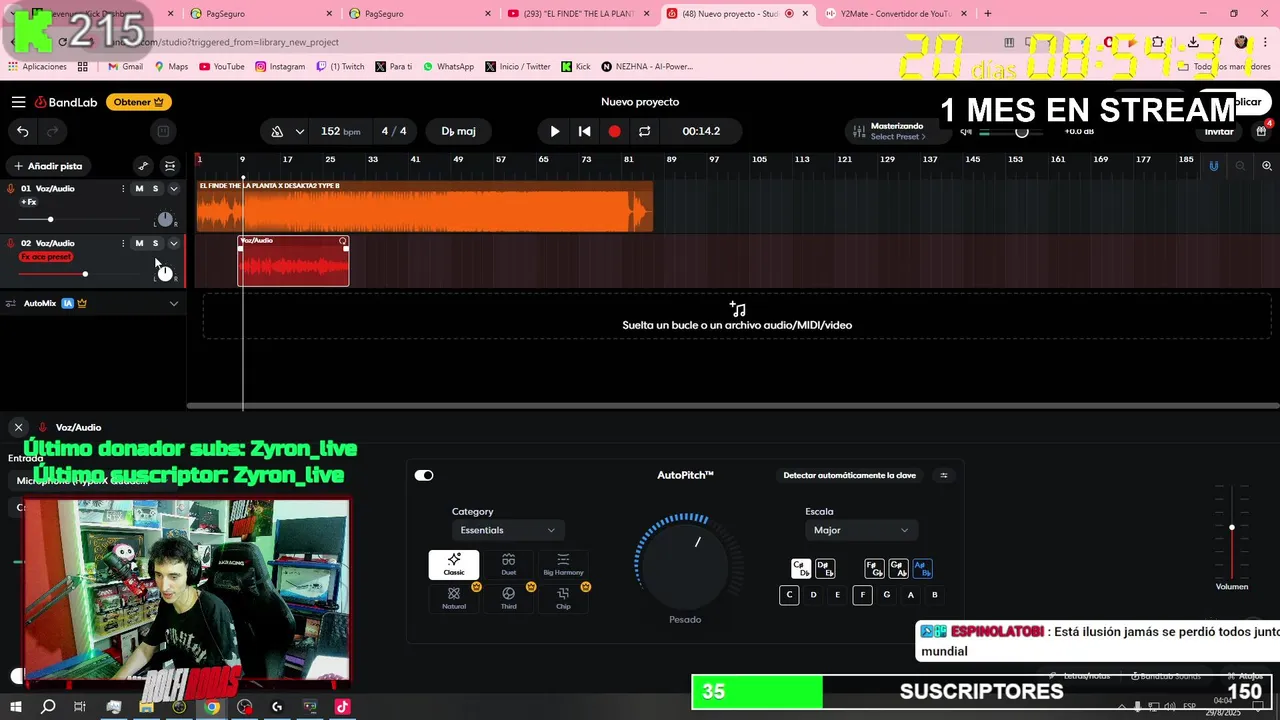The image size is (1280, 720).
Task: Adjust track 02 volume slider
Action: click(x=85, y=274)
